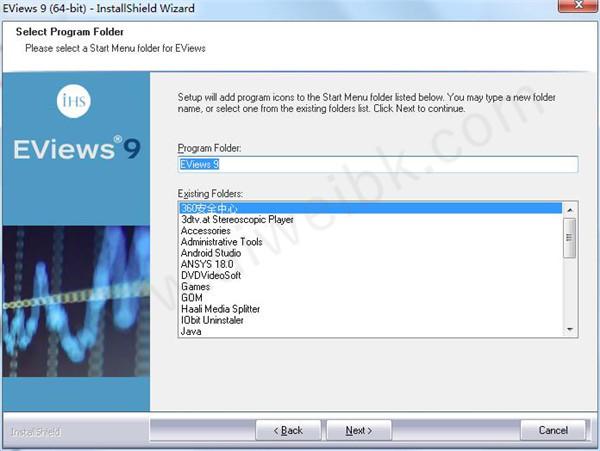The height and width of the screenshot is (451, 600).
Task: Click the folder list scrollbar thumb
Action: (570, 238)
